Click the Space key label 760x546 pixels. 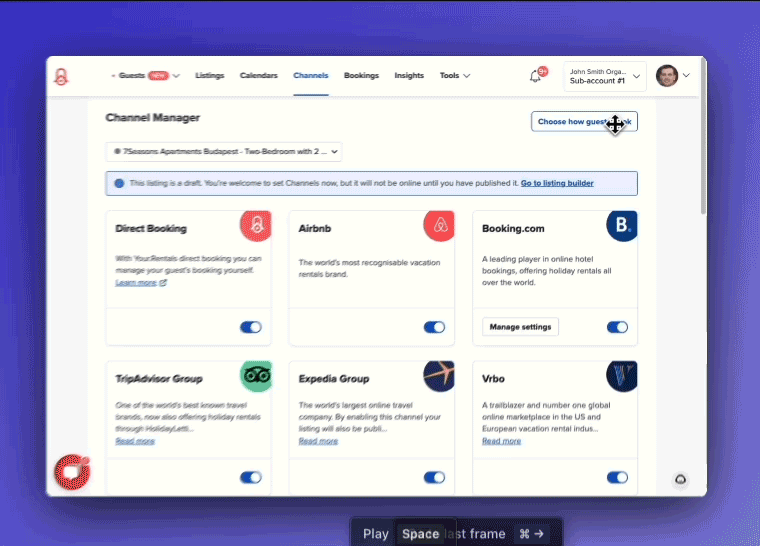tap(420, 534)
